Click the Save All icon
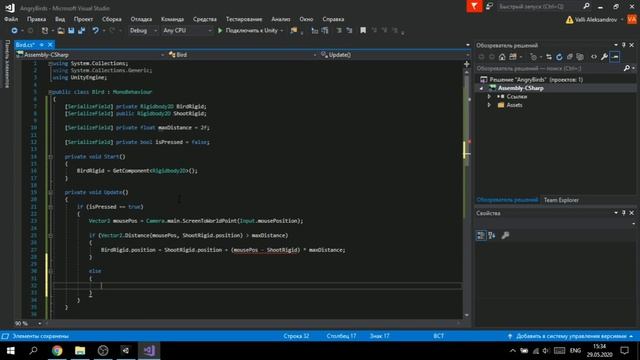Image resolution: width=640 pixels, height=360 pixels. coord(82,31)
